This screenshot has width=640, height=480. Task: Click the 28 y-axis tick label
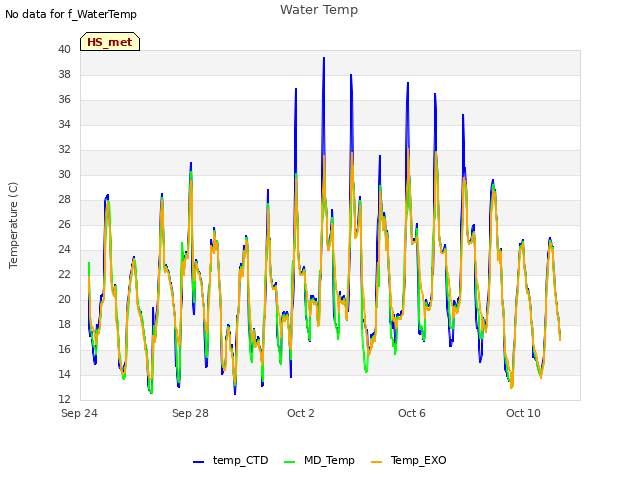pos(64,199)
